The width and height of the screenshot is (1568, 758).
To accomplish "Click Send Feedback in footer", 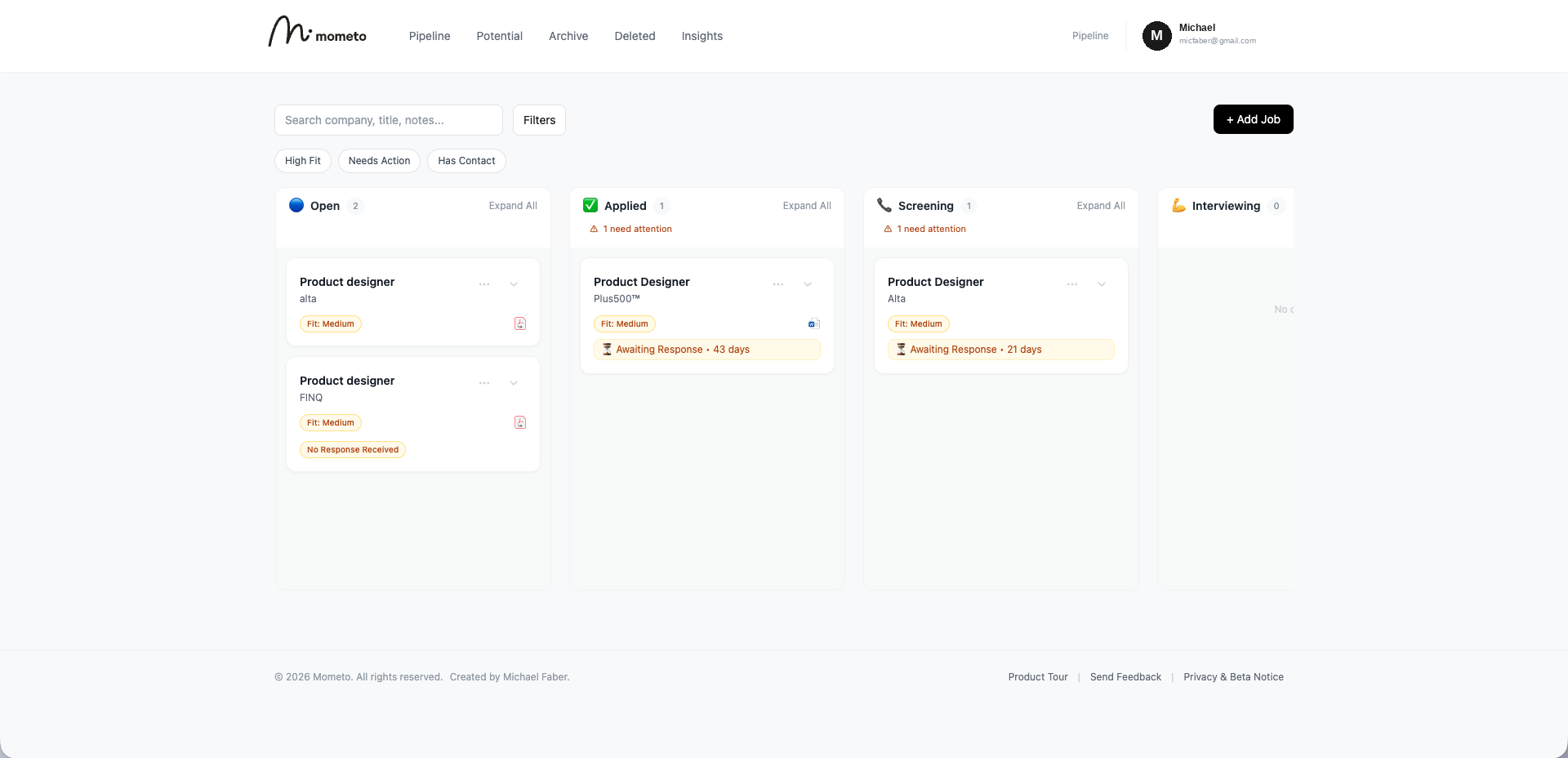I will point(1125,677).
